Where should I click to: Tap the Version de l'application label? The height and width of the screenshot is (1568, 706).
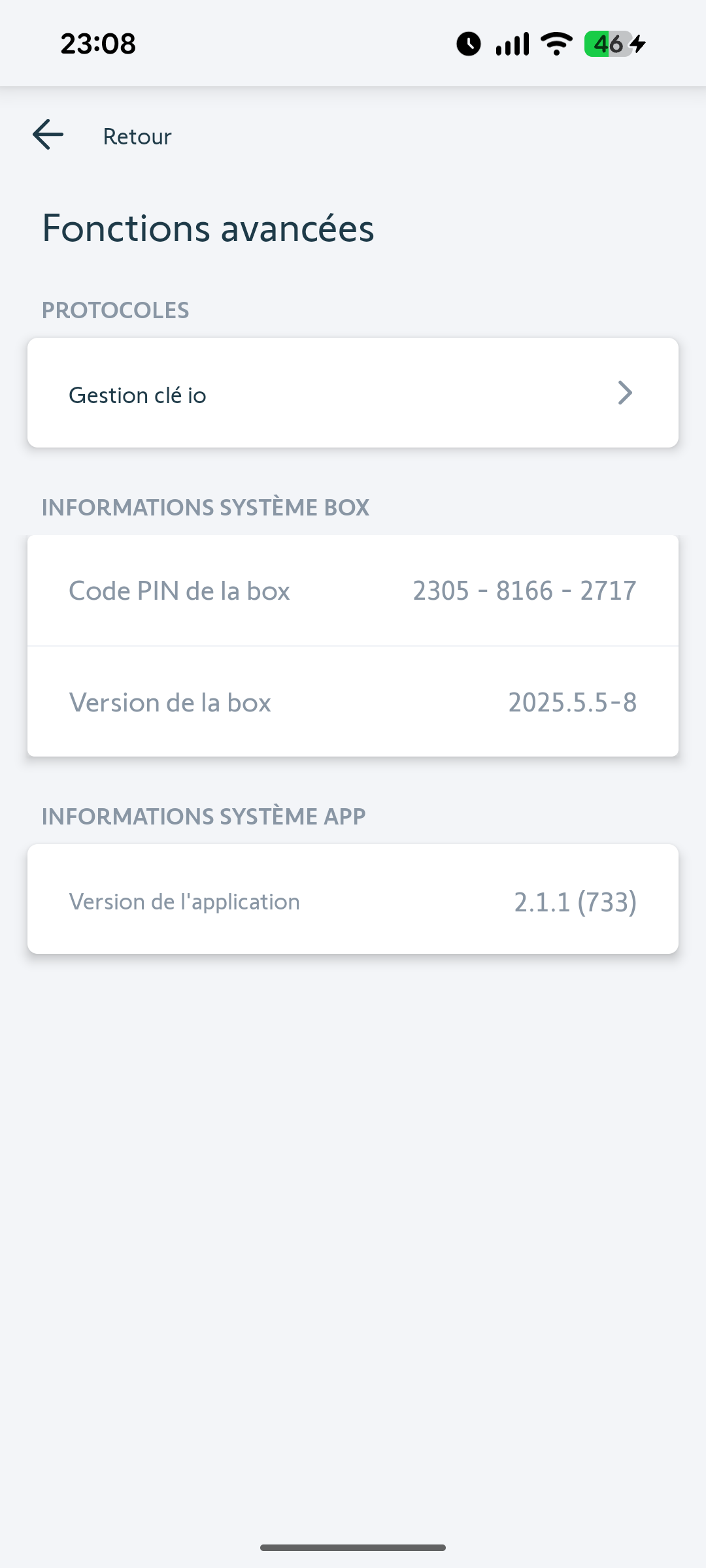(184, 902)
